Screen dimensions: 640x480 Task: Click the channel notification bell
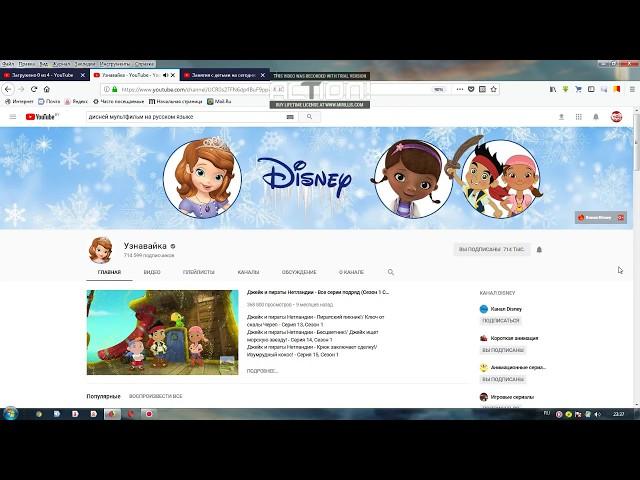click(x=539, y=249)
